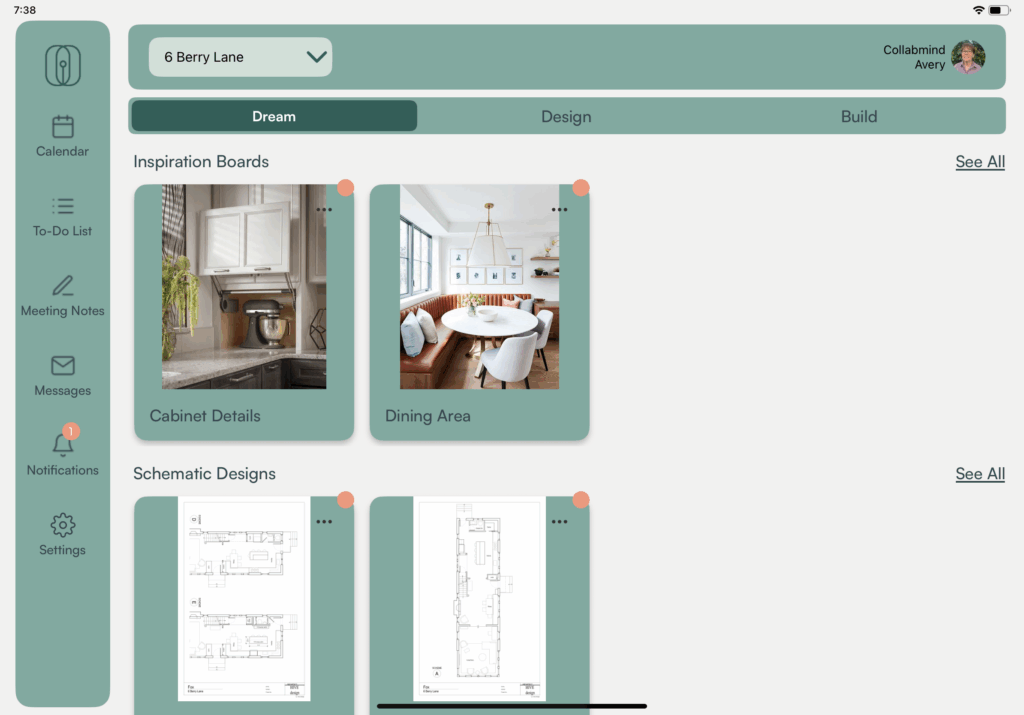This screenshot has height=715, width=1024.
Task: Switch to the Design tab
Action: tap(566, 116)
